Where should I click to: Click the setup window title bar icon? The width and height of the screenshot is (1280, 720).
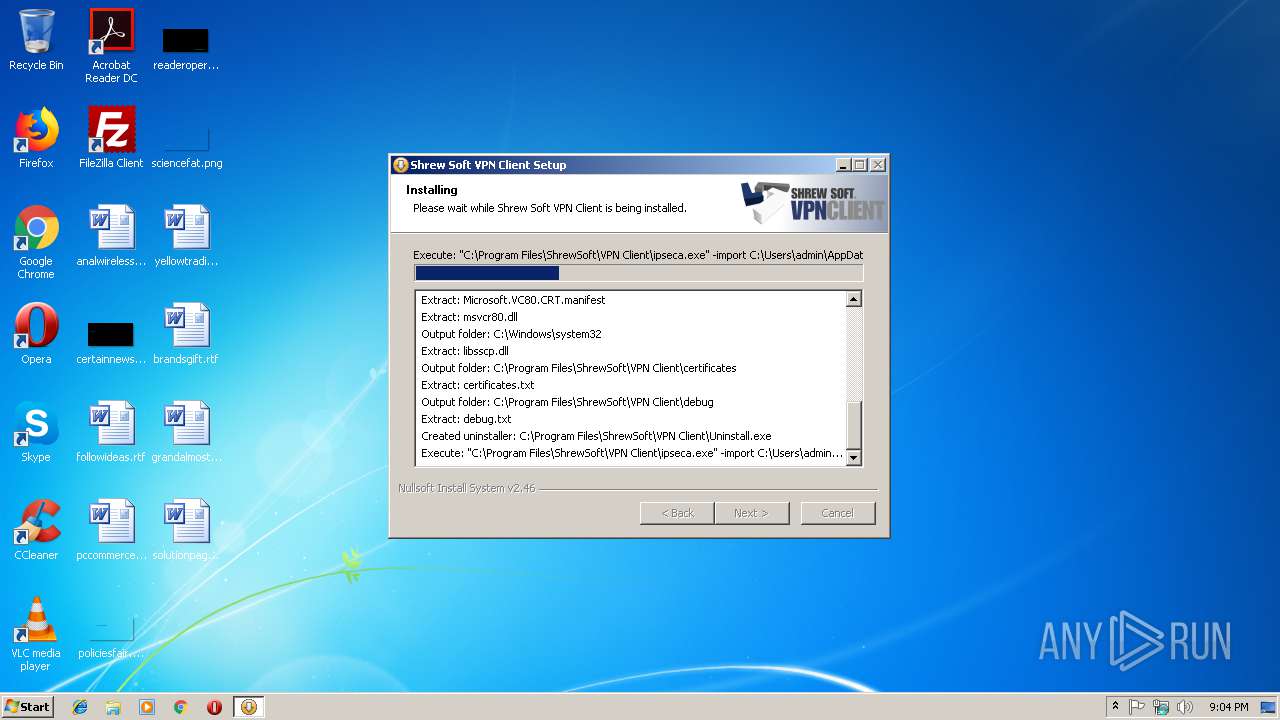[x=401, y=165]
